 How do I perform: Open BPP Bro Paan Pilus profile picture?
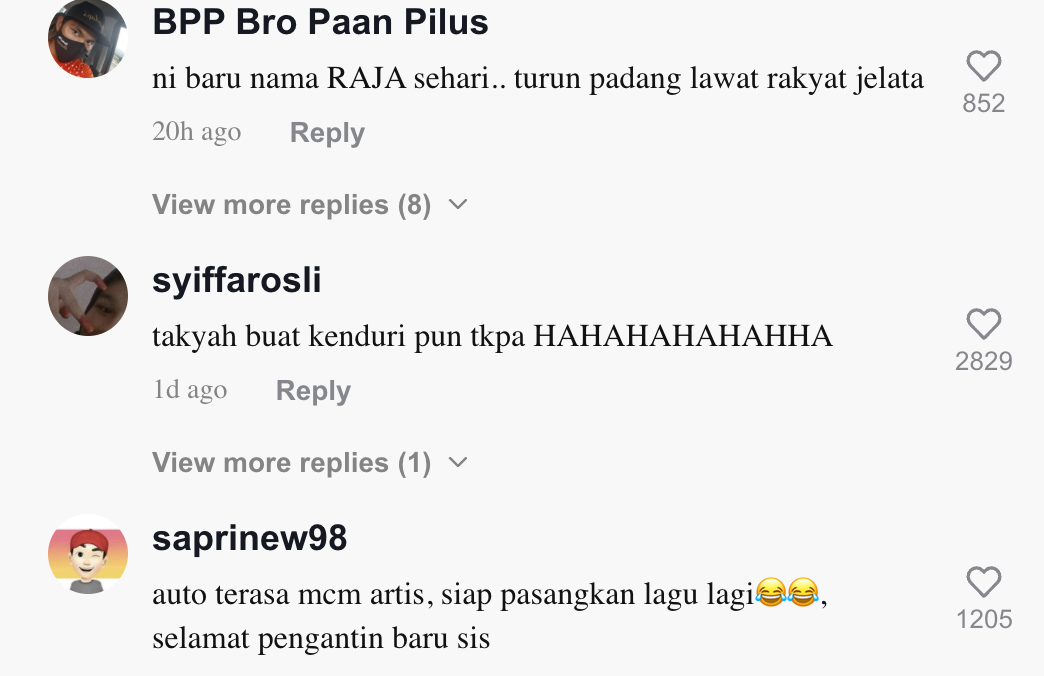[88, 38]
